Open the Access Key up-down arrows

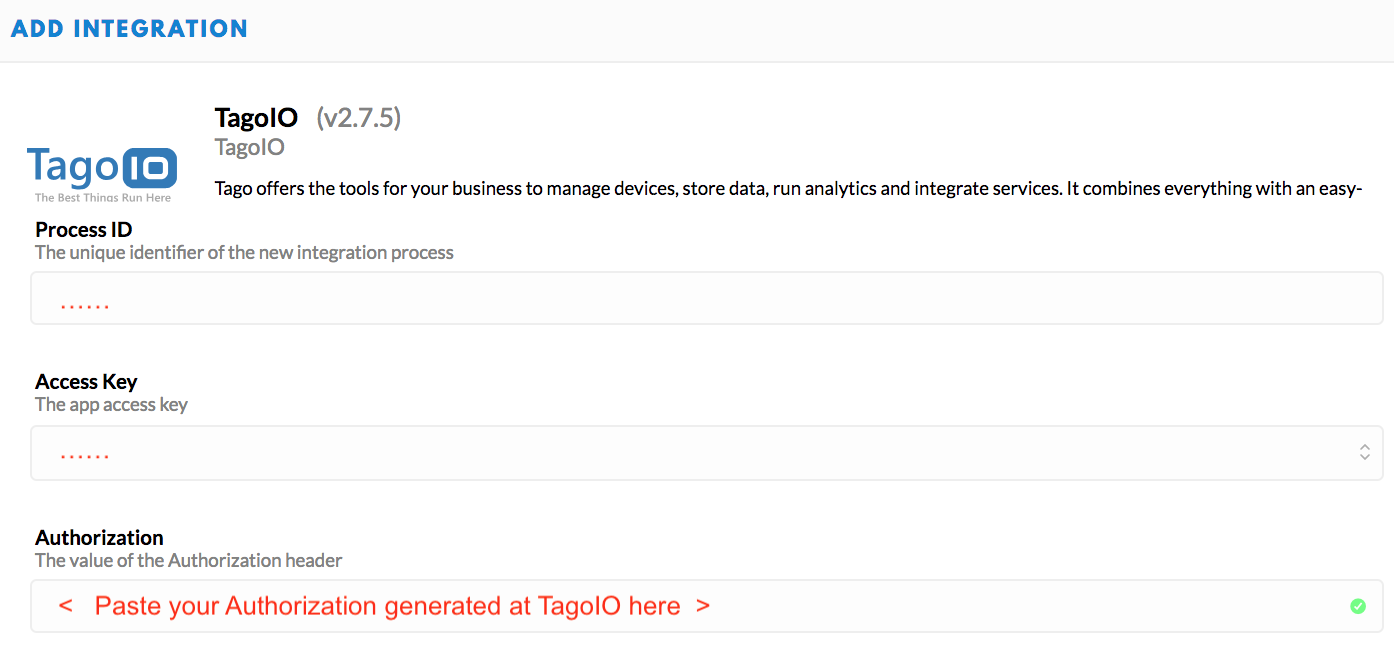[1364, 452]
